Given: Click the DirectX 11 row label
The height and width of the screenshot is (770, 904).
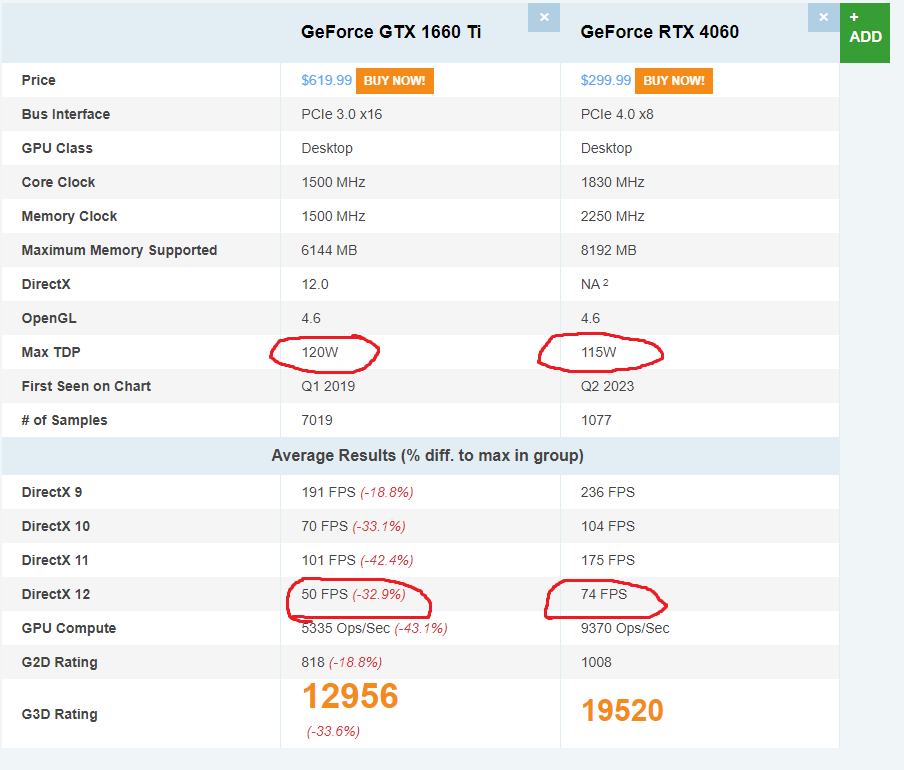Looking at the screenshot, I should click(x=55, y=560).
